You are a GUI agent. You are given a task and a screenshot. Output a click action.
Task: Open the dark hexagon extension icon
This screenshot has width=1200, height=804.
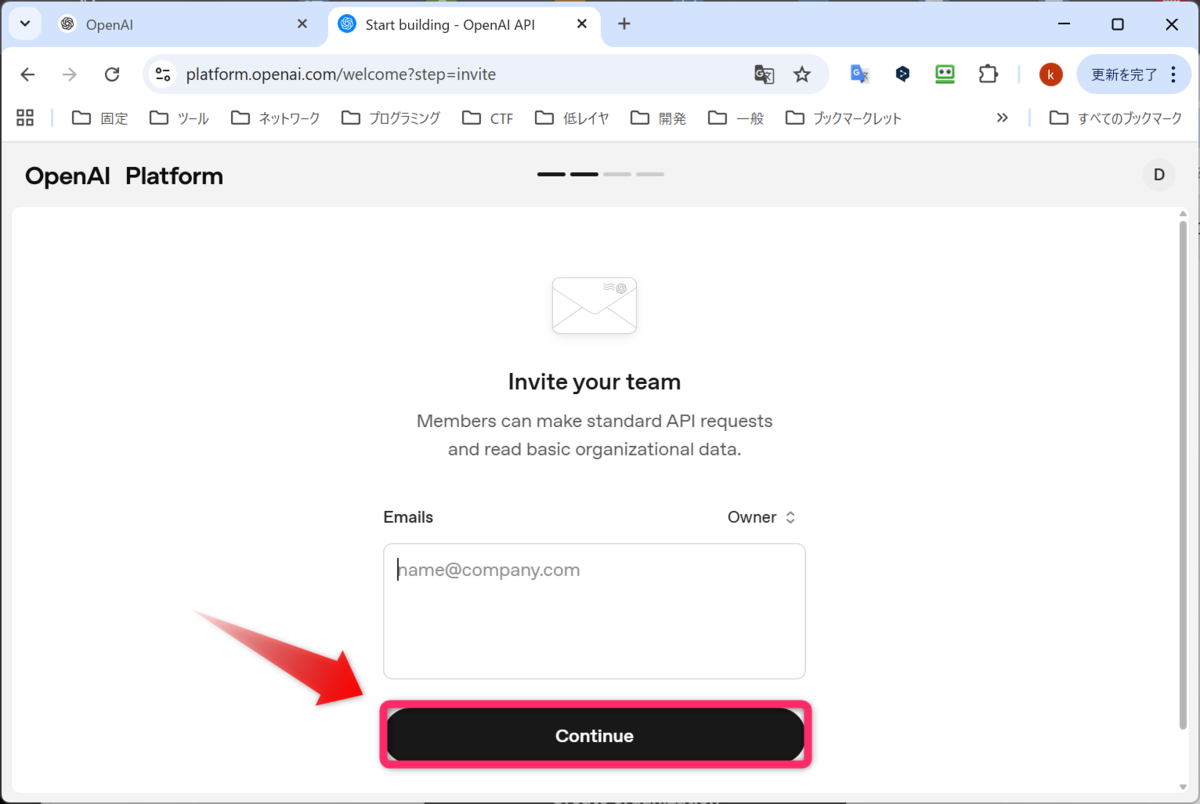(902, 74)
